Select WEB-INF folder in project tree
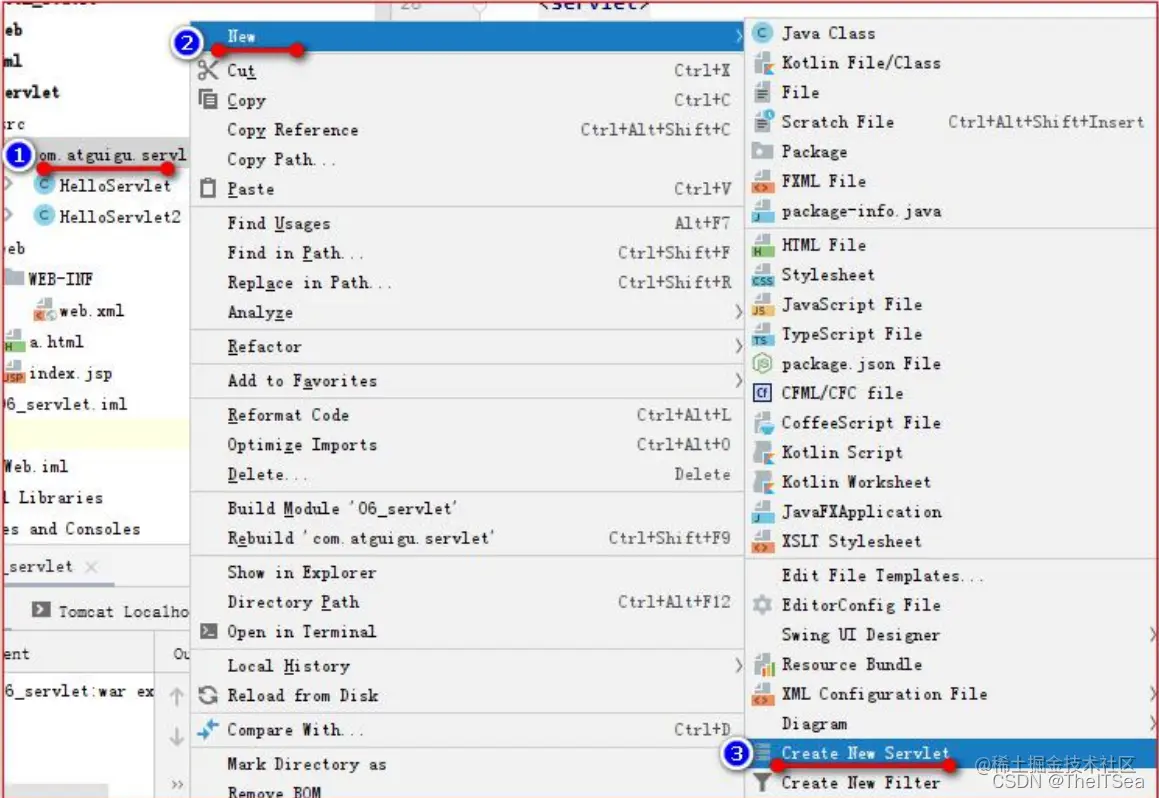Viewport: 1159px width, 798px height. [60, 279]
